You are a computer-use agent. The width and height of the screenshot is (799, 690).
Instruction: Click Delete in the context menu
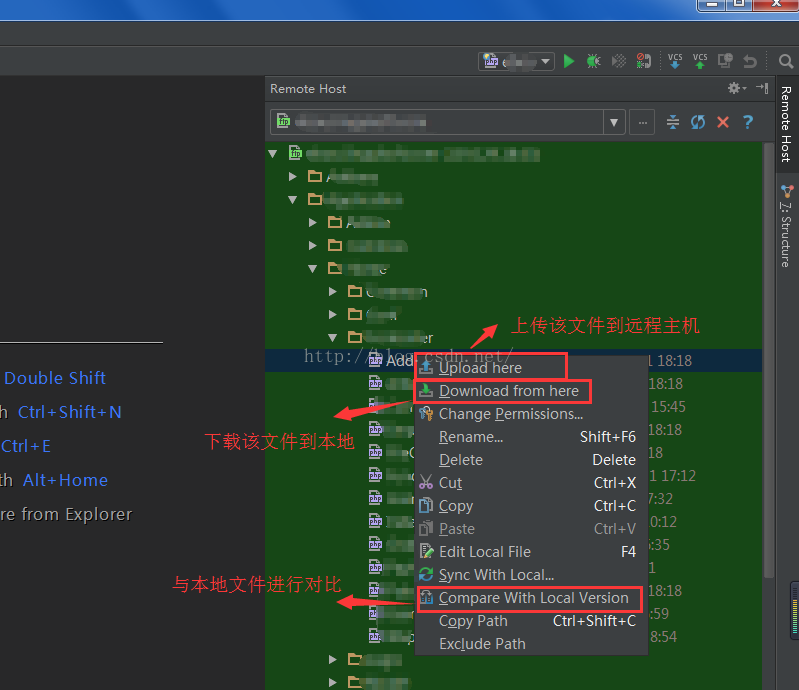(530, 460)
